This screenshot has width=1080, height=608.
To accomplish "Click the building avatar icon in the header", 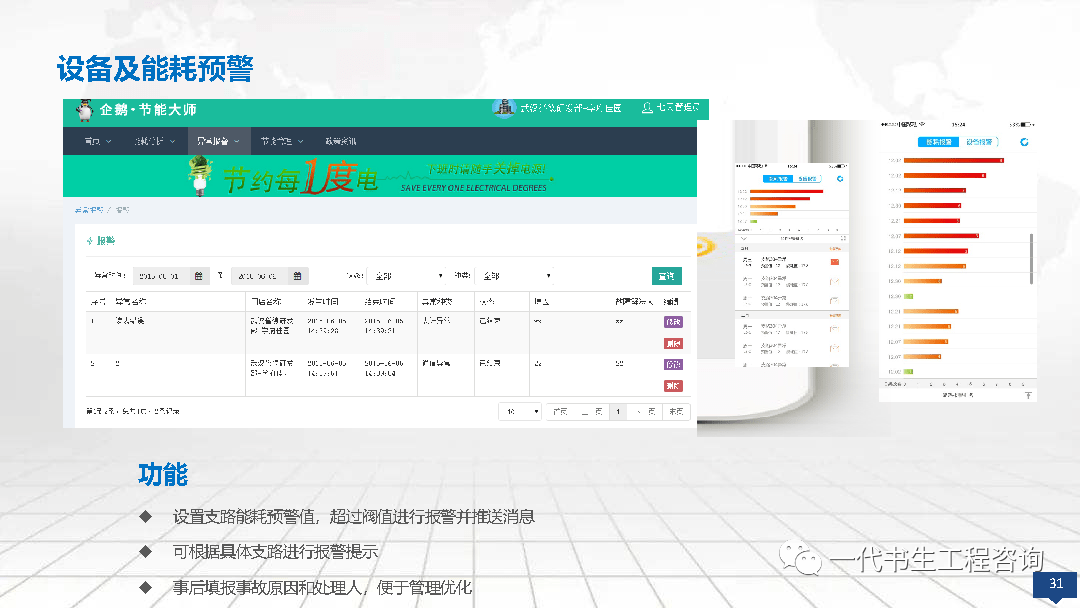I will (504, 108).
